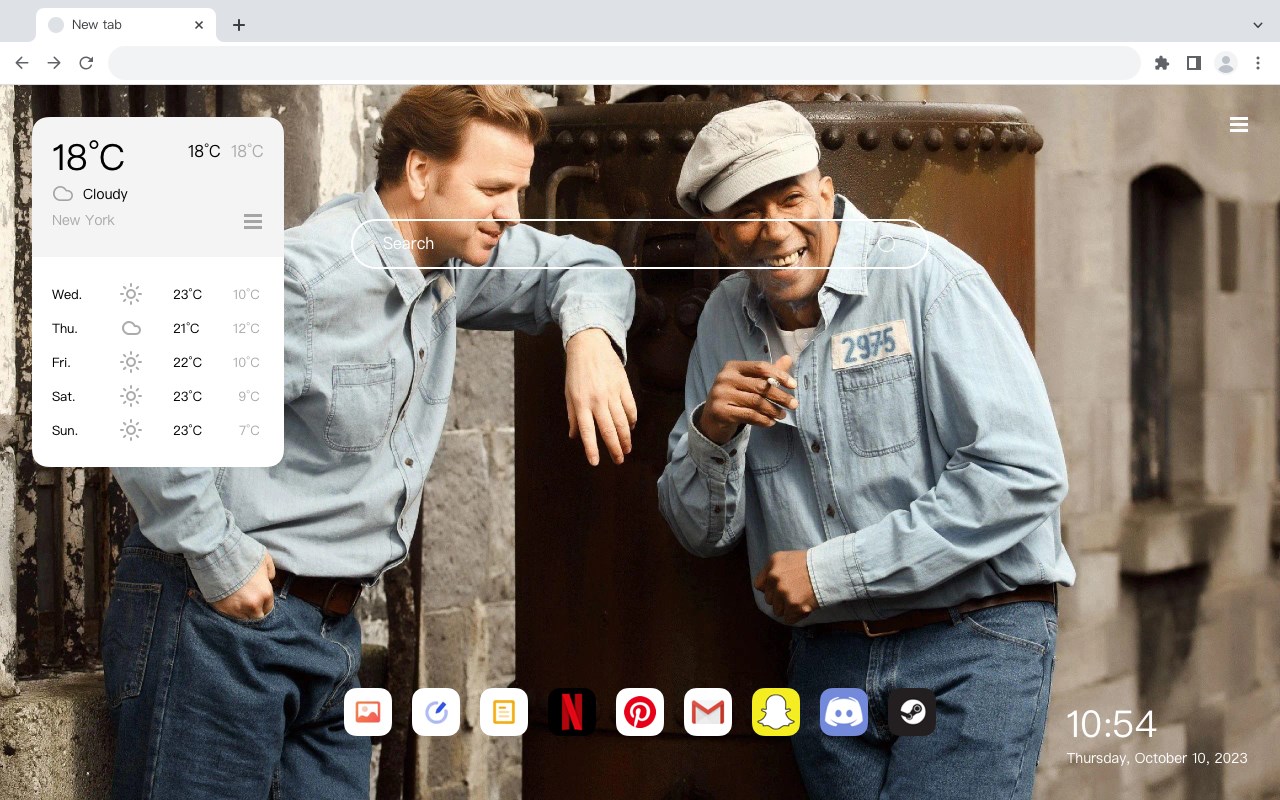
Task: Focus the browser address bar
Action: pos(624,63)
